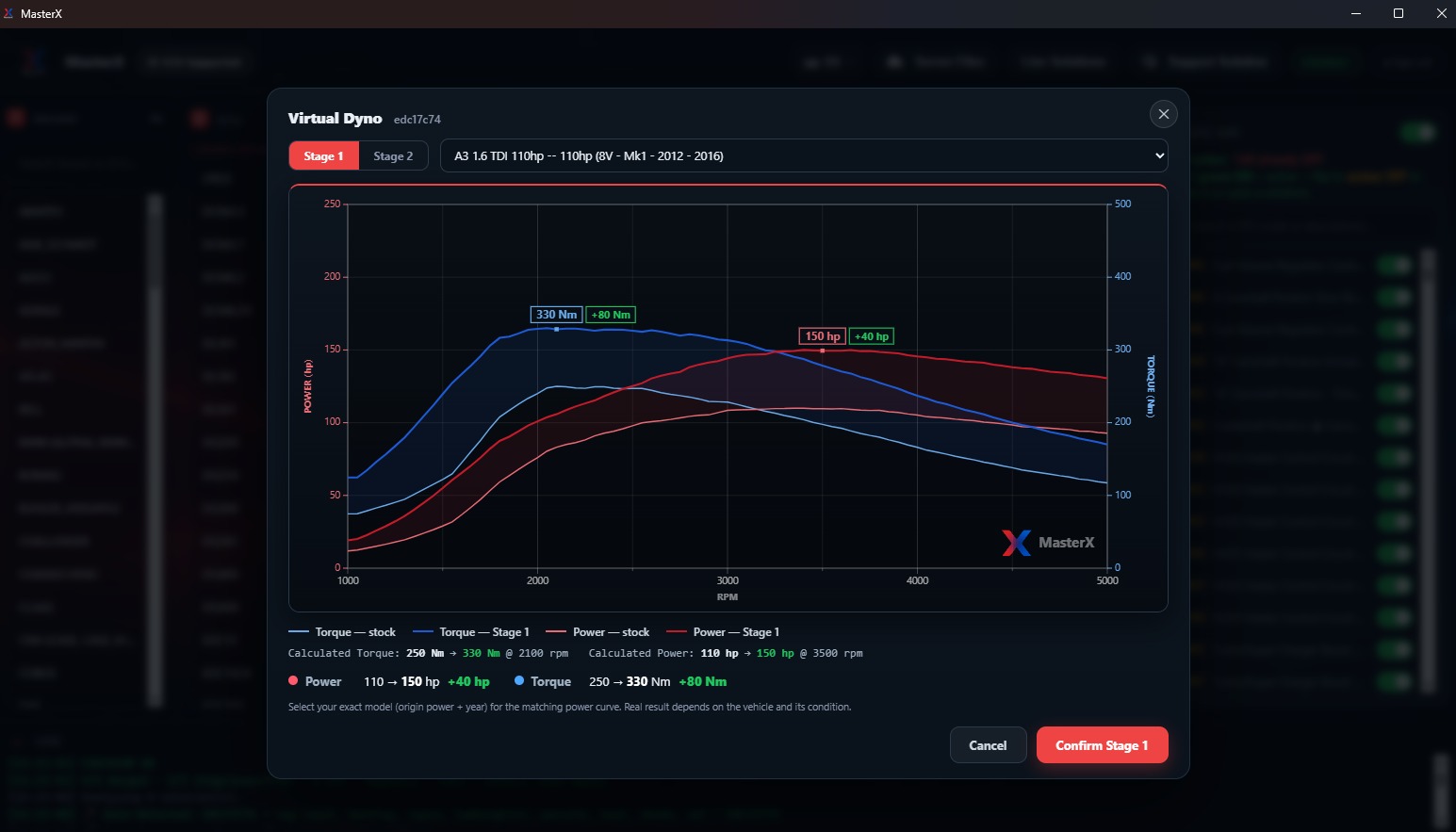Switch to the Stage 2 tab
The width and height of the screenshot is (1456, 832).
coord(393,155)
